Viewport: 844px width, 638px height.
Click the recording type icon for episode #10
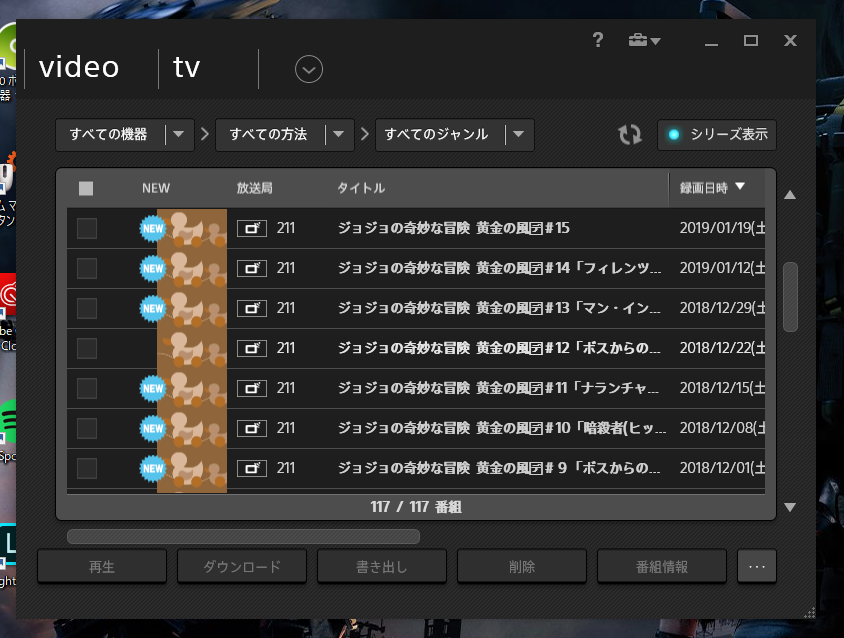click(252, 429)
